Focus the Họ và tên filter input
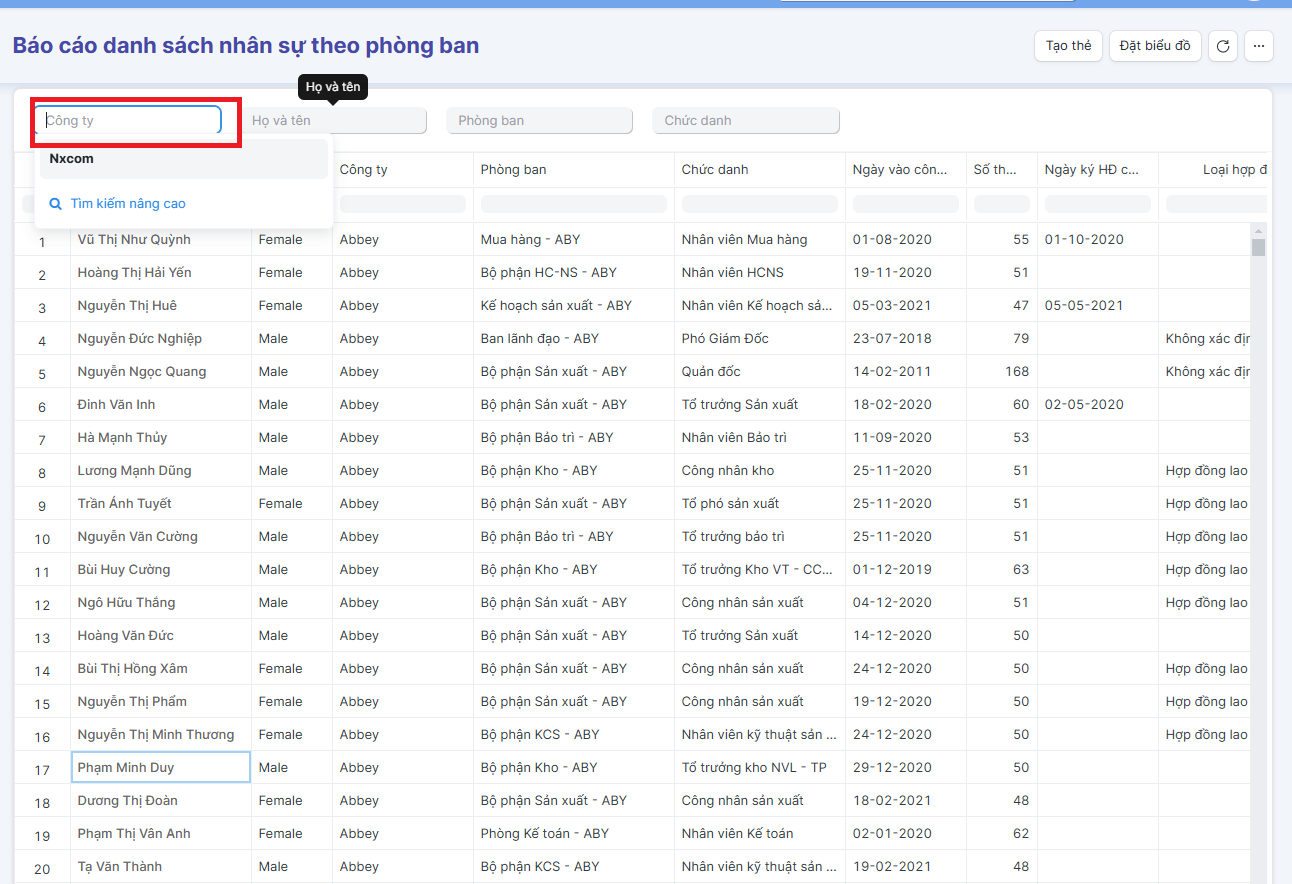 point(333,121)
